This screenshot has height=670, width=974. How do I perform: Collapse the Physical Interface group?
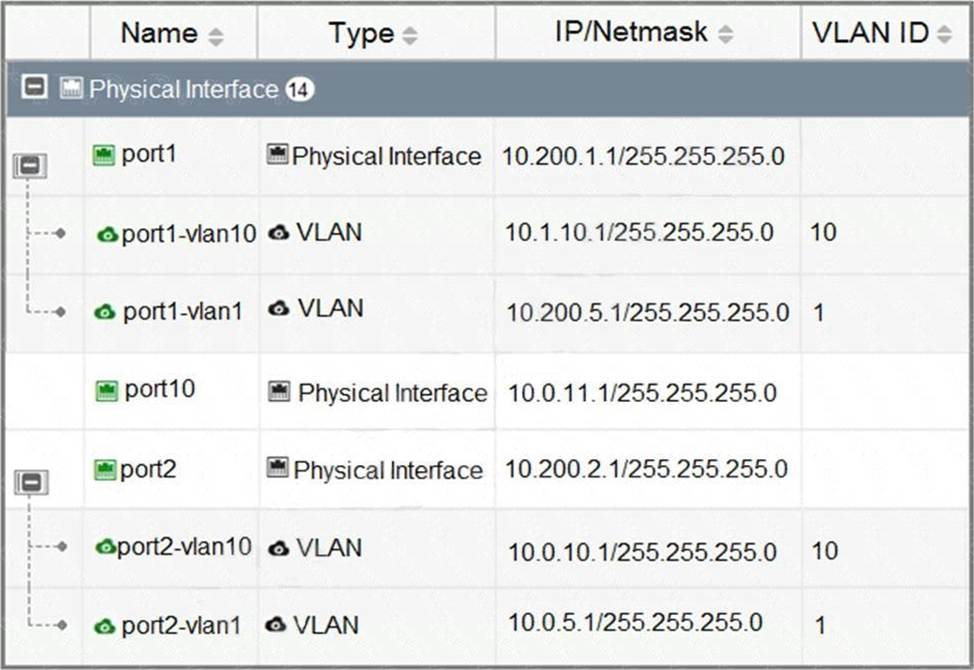click(34, 88)
